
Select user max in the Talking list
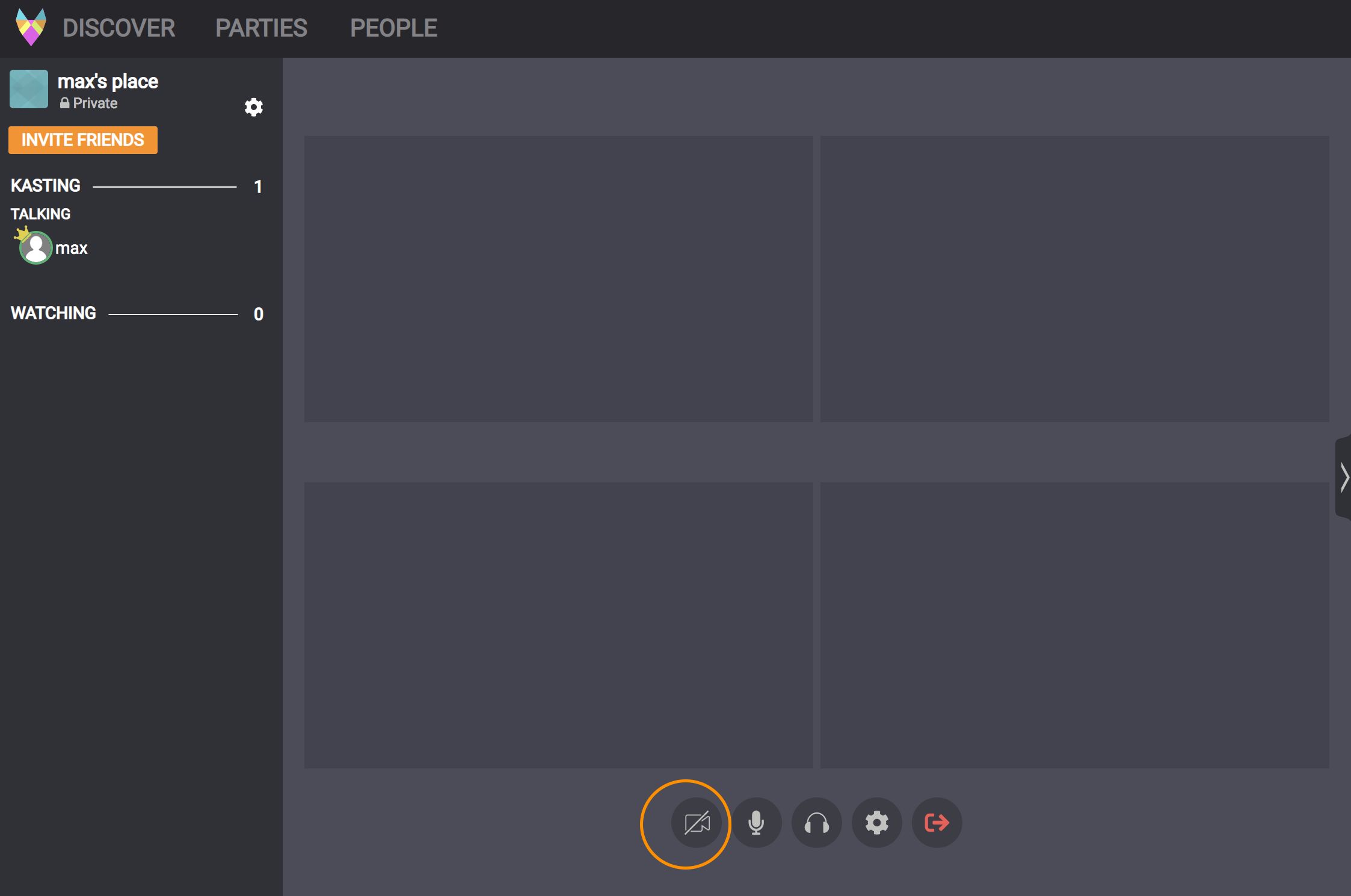[x=72, y=248]
